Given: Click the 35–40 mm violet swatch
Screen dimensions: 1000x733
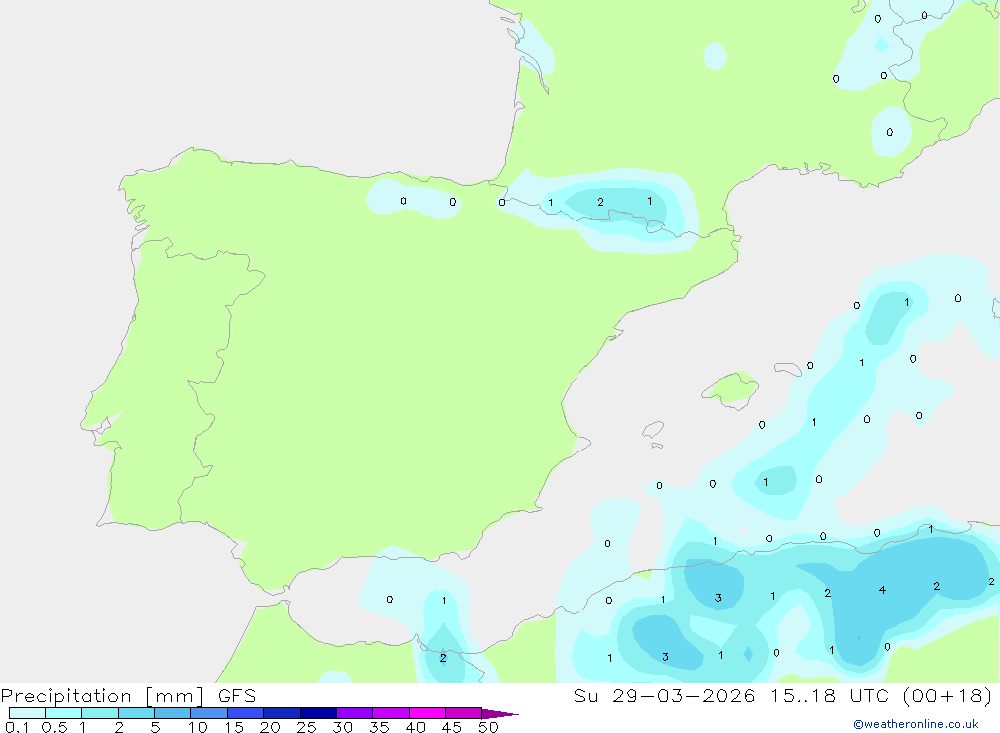Looking at the screenshot, I should 391,713.
